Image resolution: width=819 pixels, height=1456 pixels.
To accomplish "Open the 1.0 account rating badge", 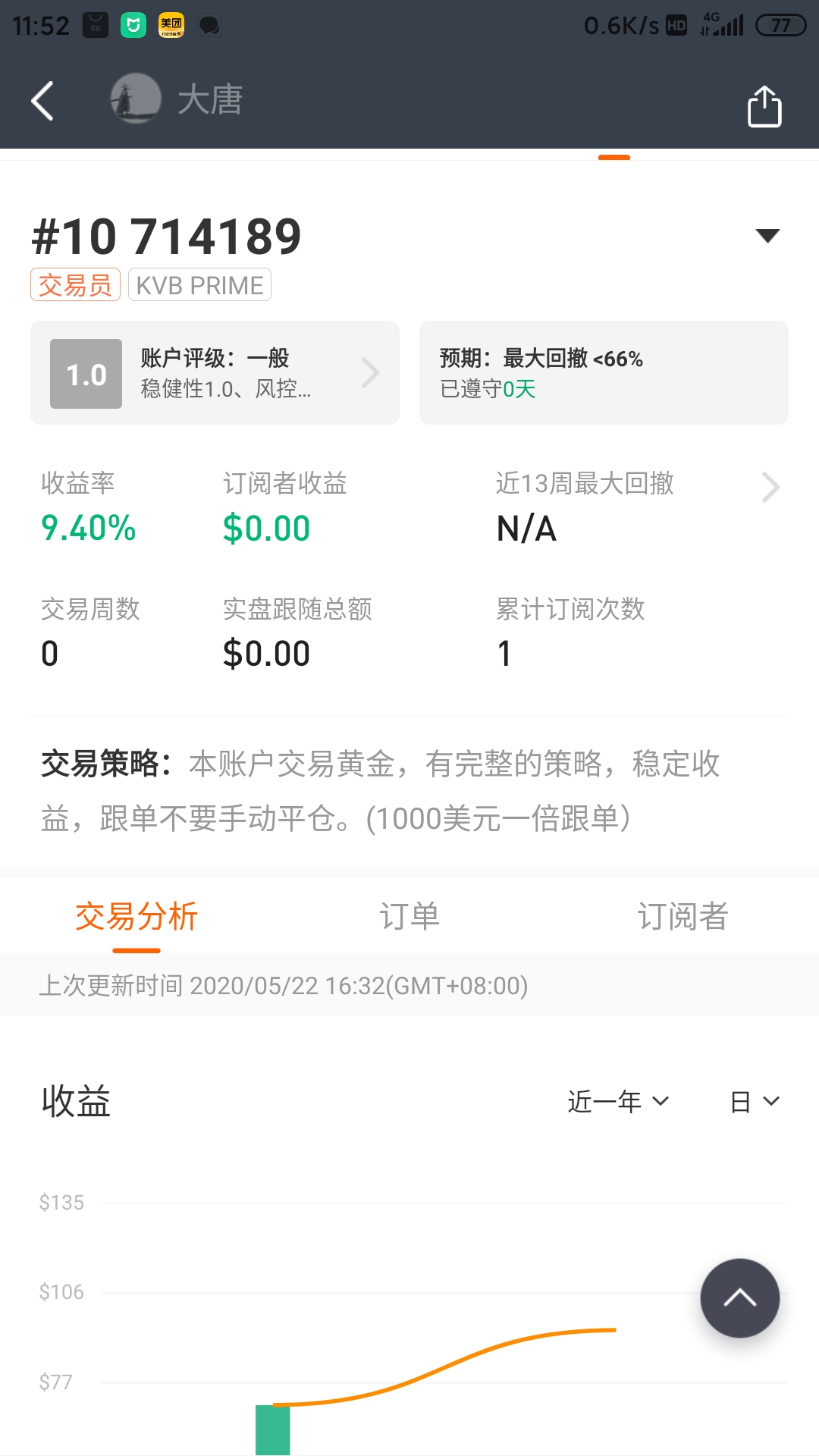I will (86, 374).
